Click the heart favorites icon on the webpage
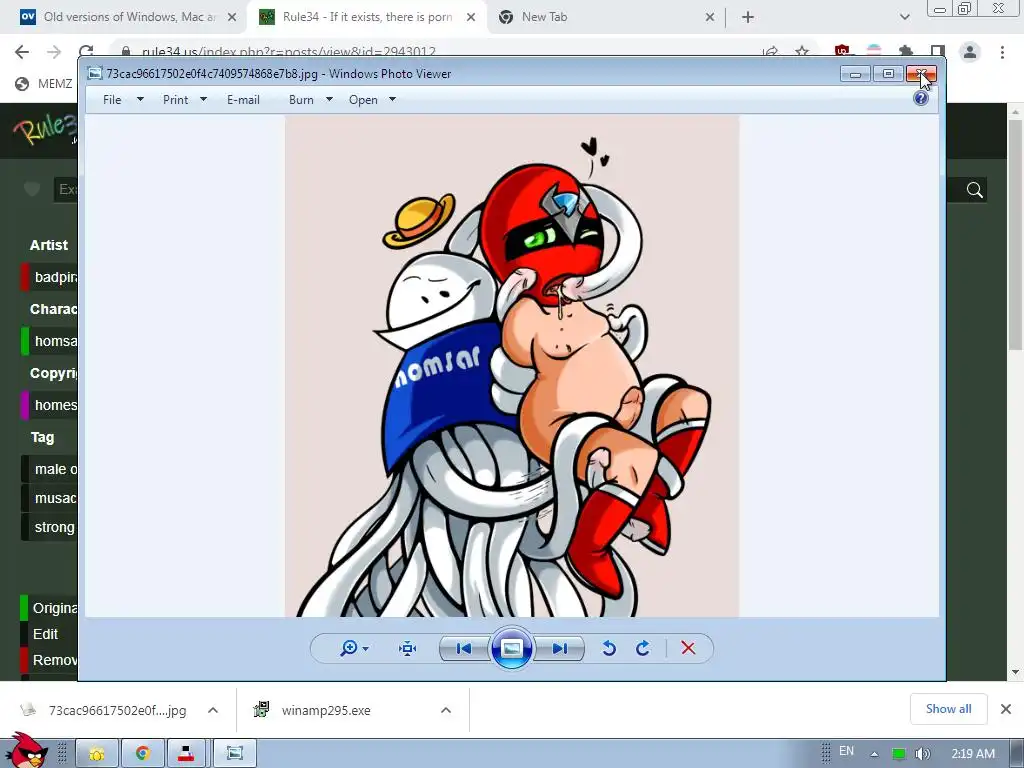Viewport: 1024px width, 768px height. point(32,189)
